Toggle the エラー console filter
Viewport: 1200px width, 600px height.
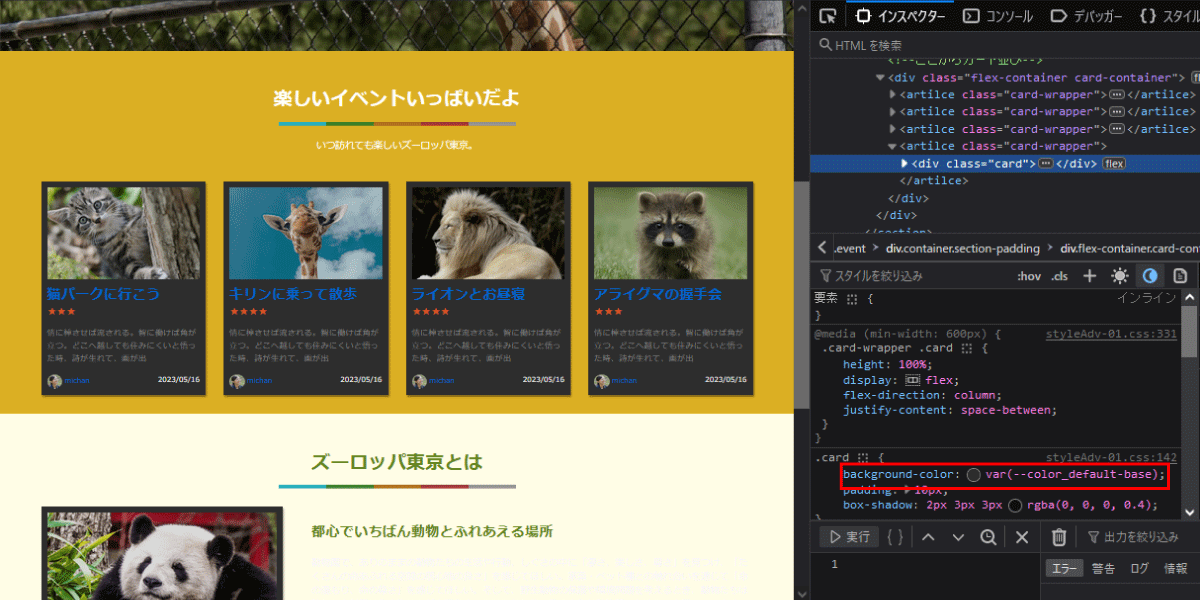click(1063, 568)
